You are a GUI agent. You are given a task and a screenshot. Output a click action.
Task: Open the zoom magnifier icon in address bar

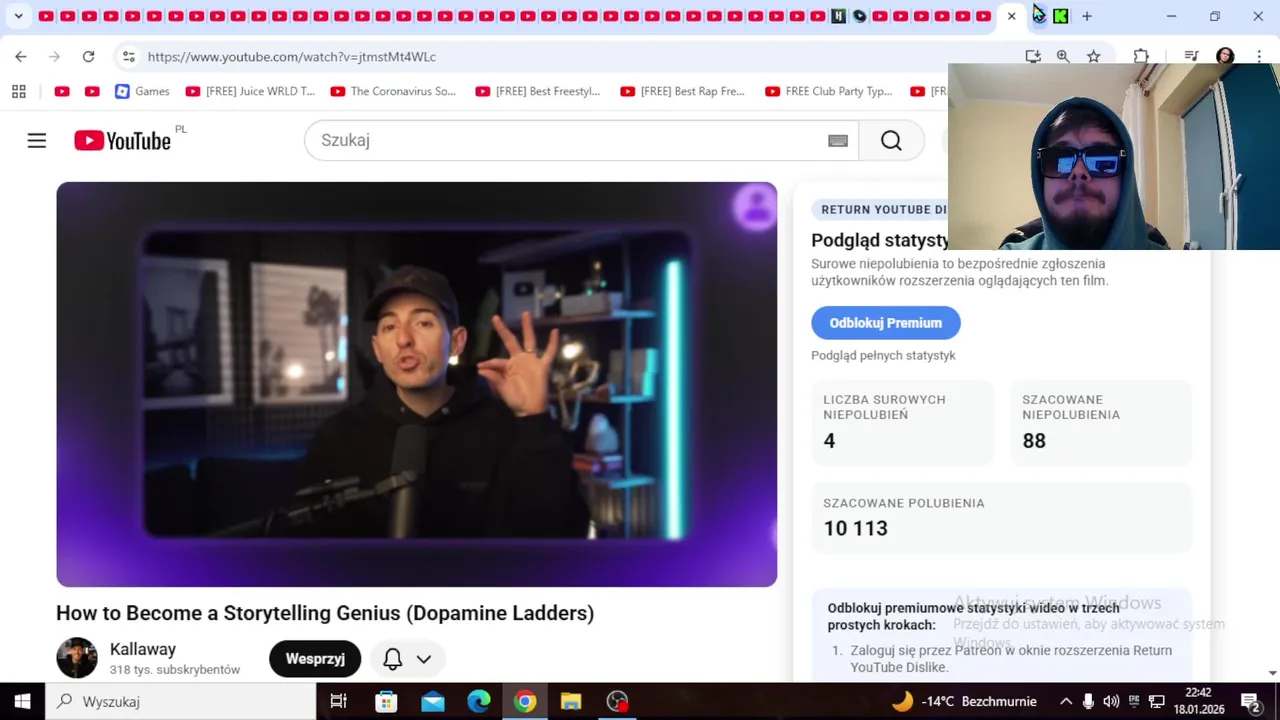click(x=1063, y=57)
